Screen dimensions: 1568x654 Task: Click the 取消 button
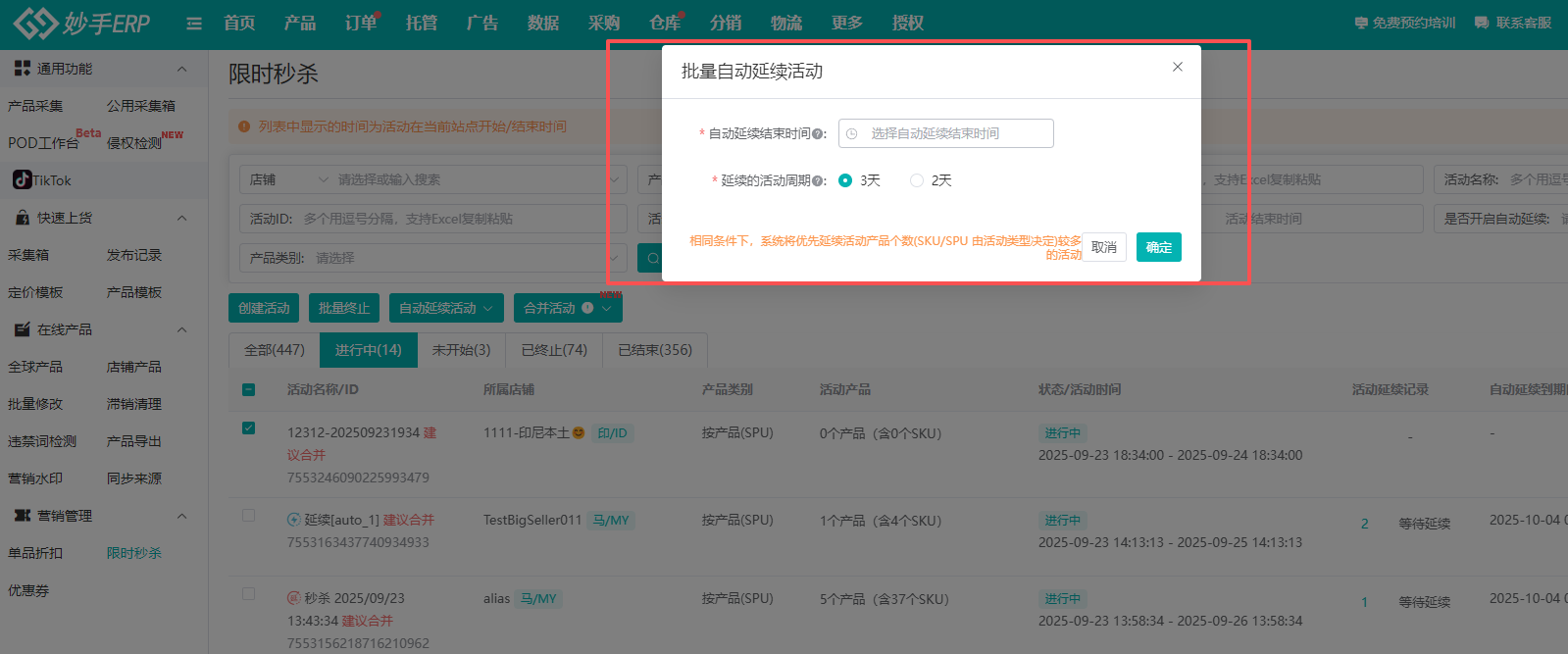pos(1104,247)
